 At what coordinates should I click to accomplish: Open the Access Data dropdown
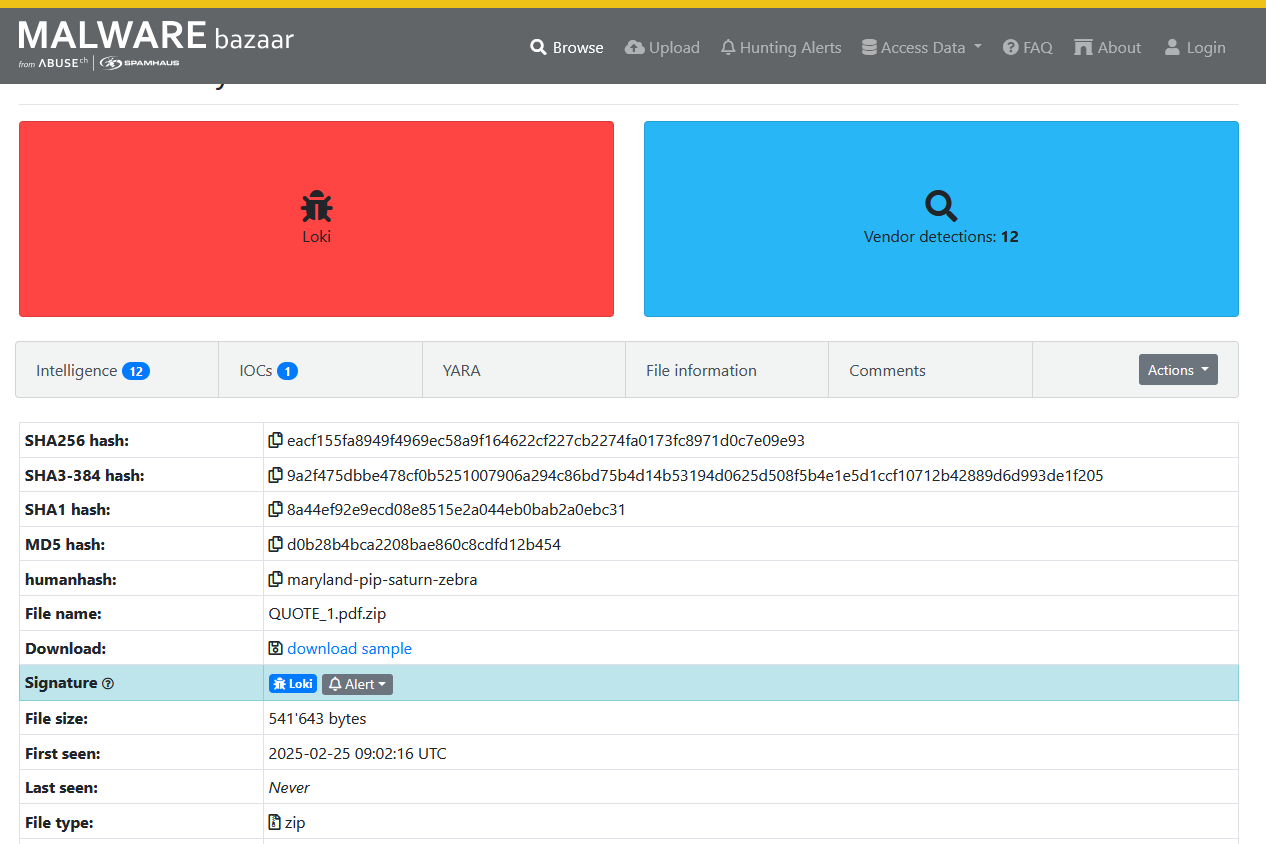[x=921, y=47]
